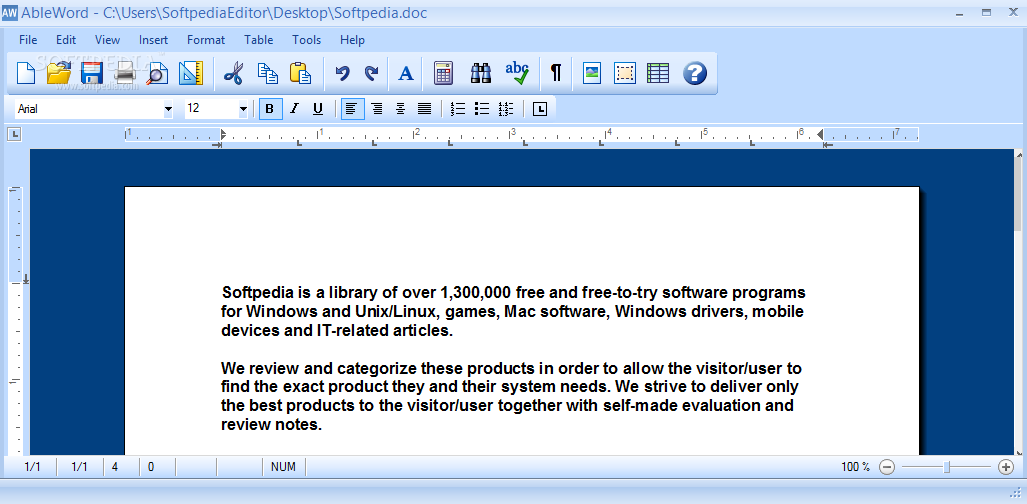
Task: Expand the font size 12 dropdown
Action: [x=243, y=109]
